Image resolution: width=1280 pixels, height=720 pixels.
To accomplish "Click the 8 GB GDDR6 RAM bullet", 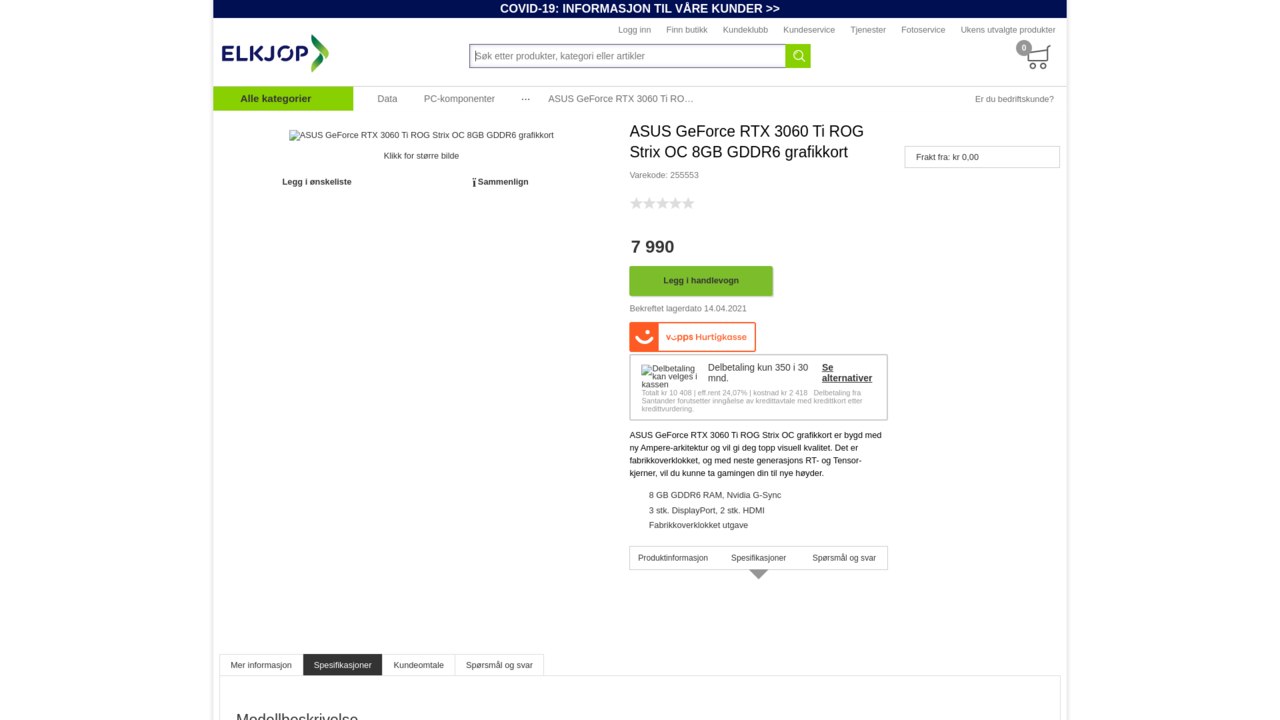I will pos(715,495).
